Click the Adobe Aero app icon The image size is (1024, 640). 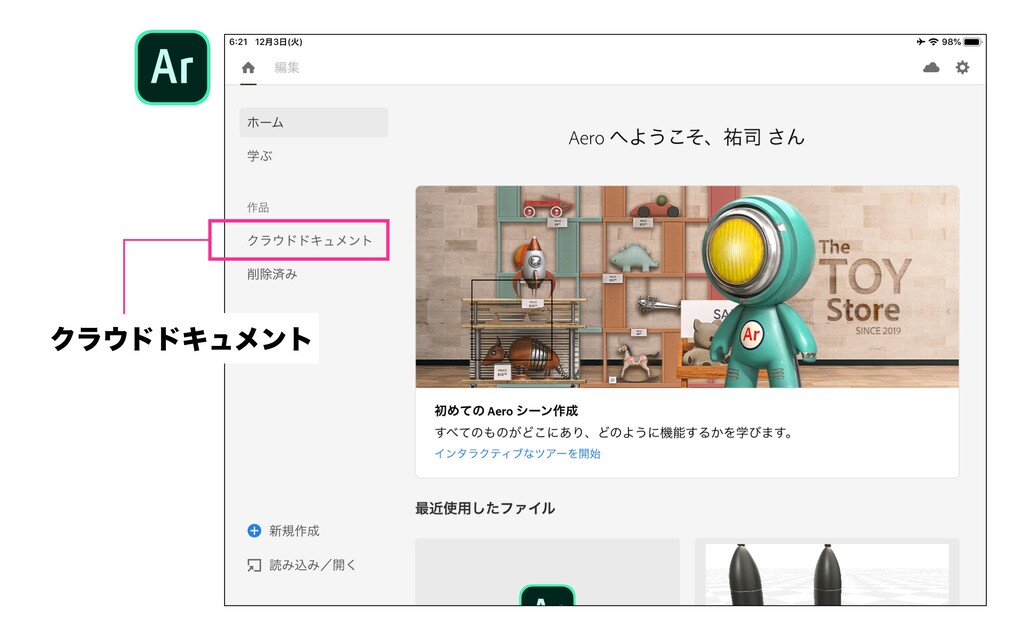pyautogui.click(x=172, y=67)
